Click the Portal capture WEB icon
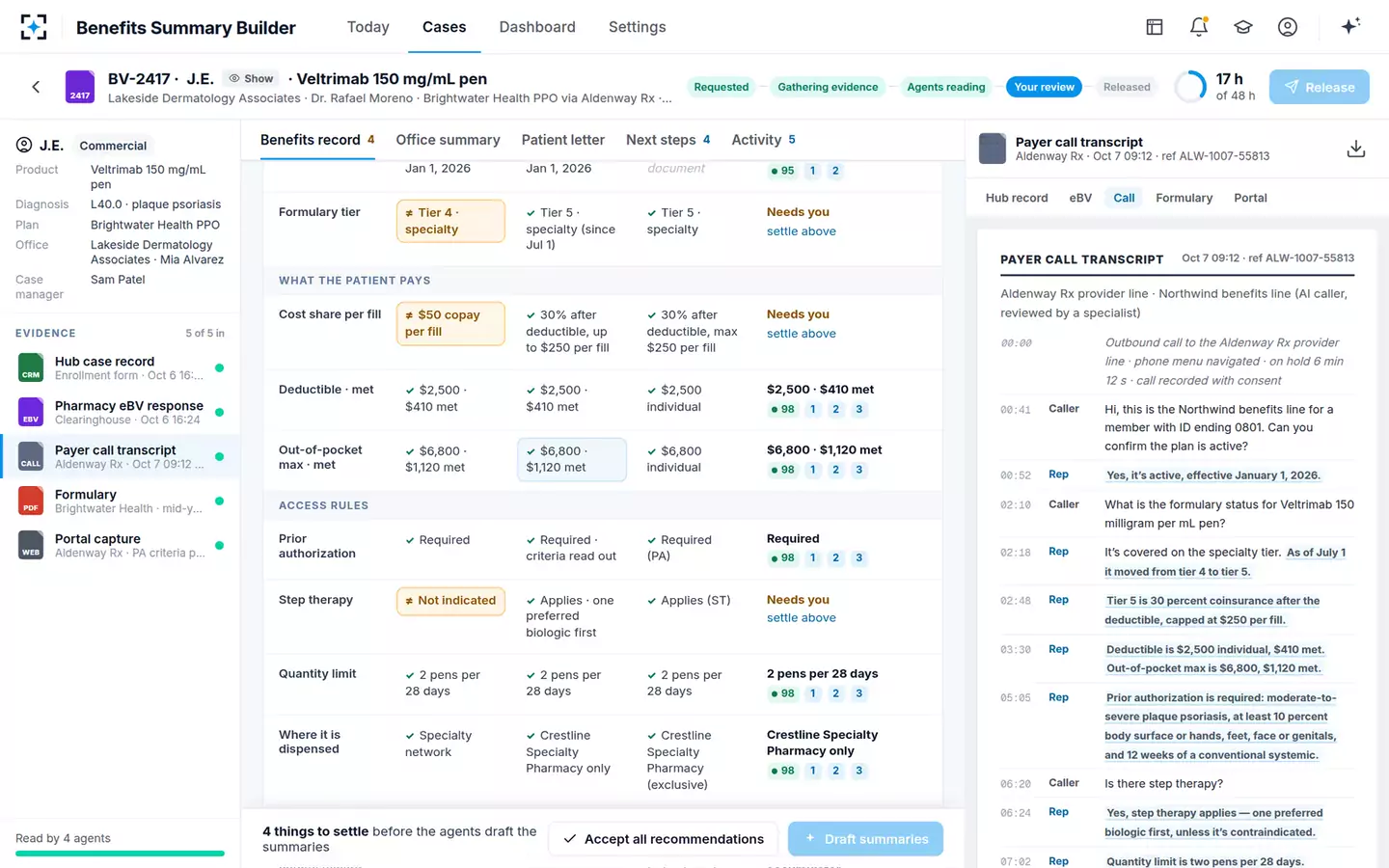1389x868 pixels. coord(31,545)
